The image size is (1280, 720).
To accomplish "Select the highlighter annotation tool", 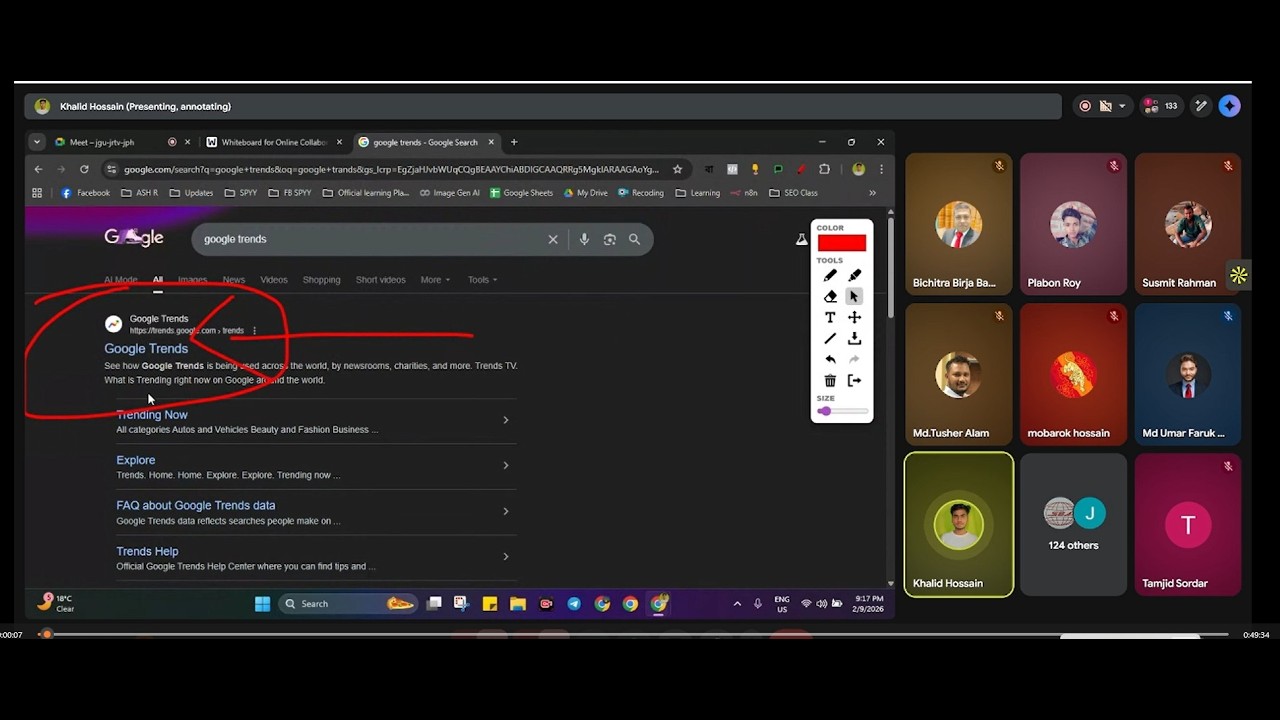I will coord(854,276).
